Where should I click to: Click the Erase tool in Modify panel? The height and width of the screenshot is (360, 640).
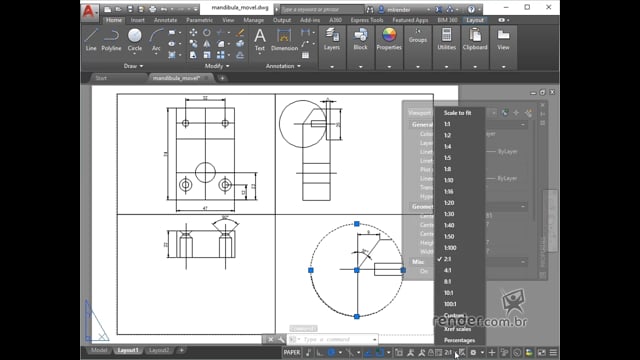click(x=240, y=32)
